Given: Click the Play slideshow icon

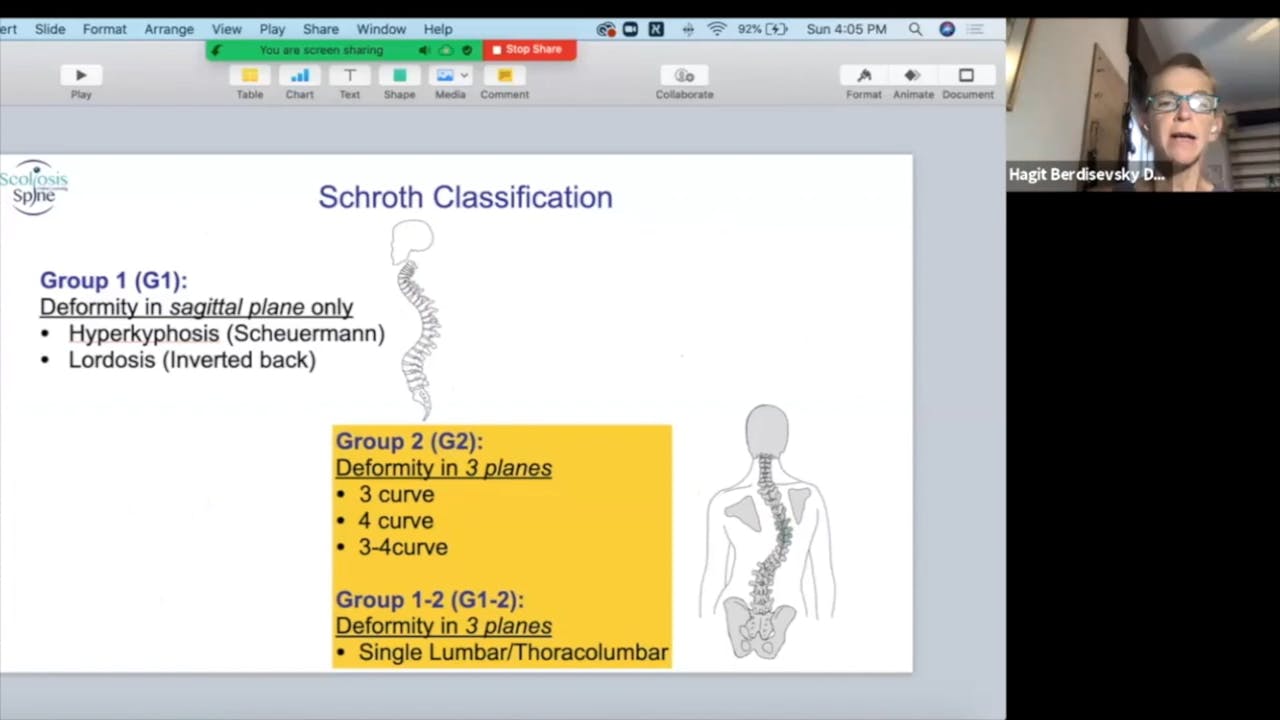Looking at the screenshot, I should click(x=81, y=76).
